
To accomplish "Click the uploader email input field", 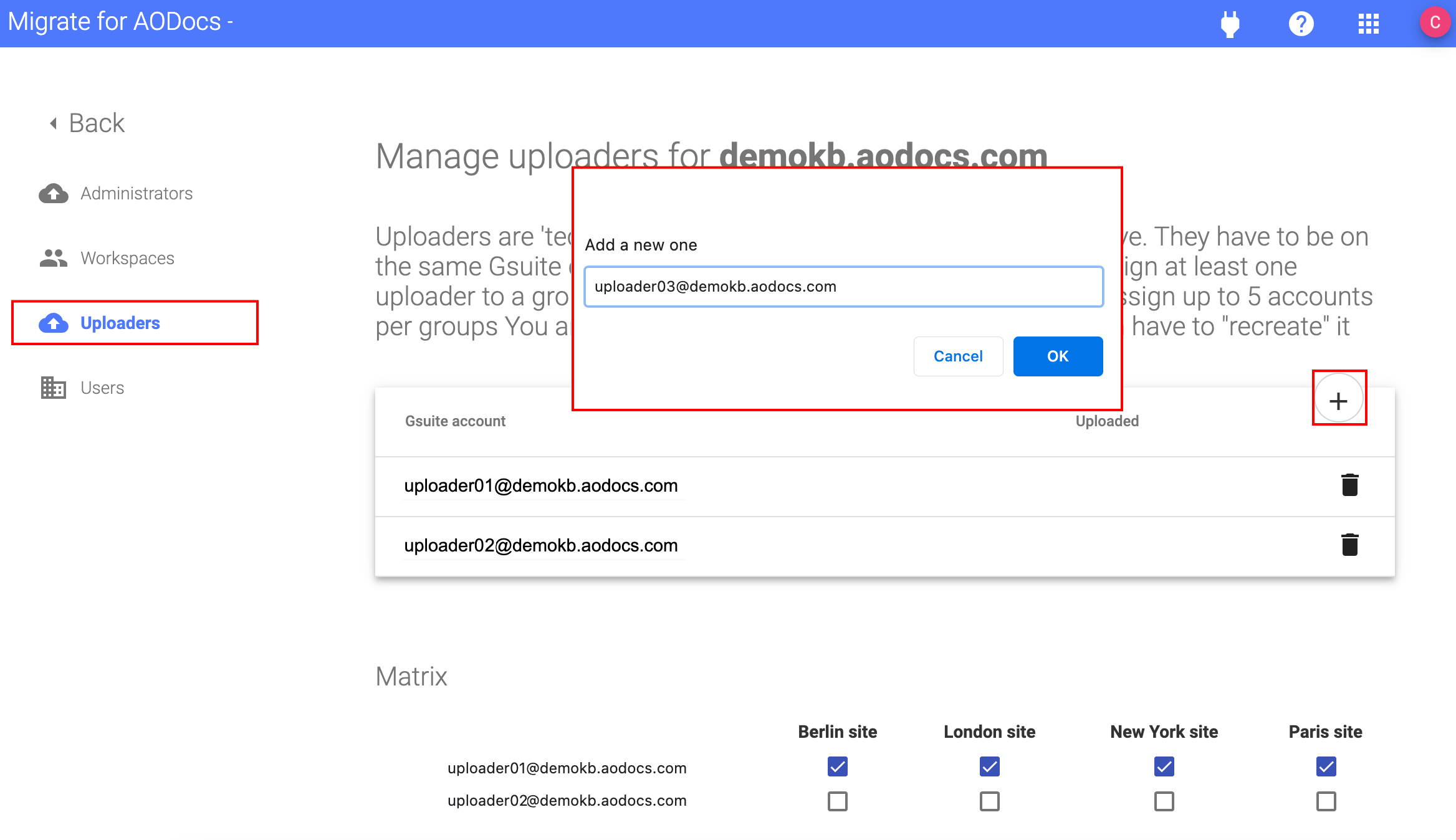I will (x=843, y=287).
